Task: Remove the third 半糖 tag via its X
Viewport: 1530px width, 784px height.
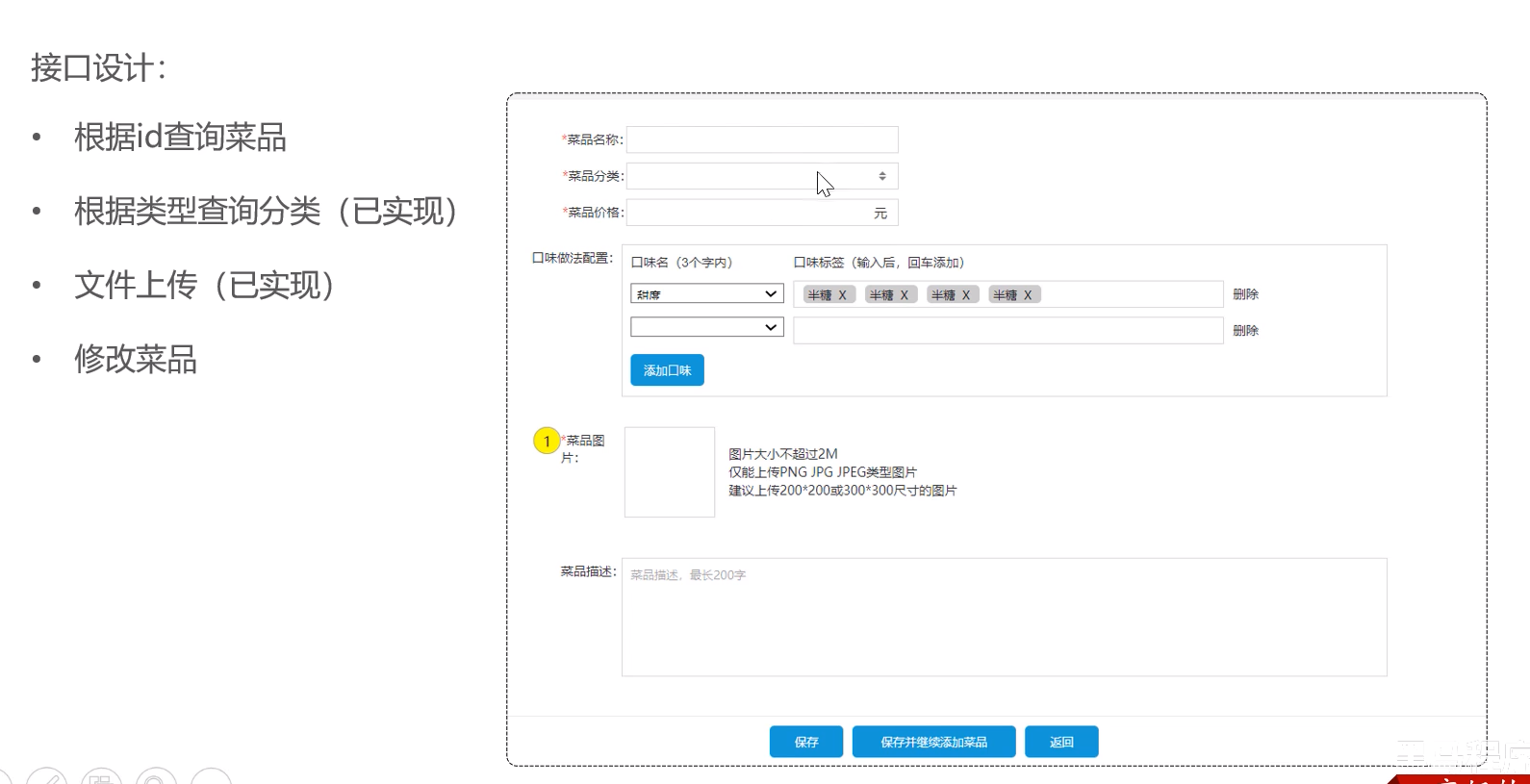Action: click(966, 295)
